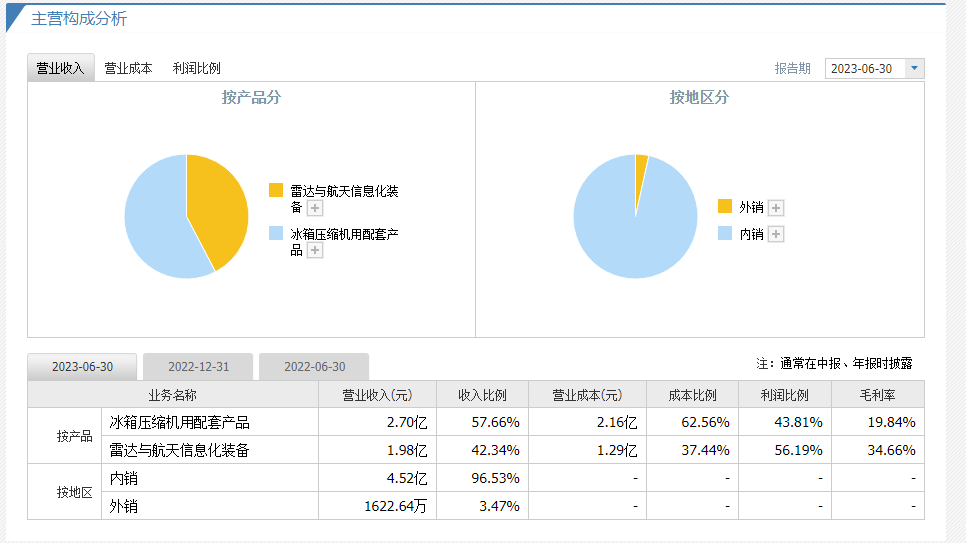Select the 2023-06-30 table period tab
966x543 pixels.
tap(83, 367)
